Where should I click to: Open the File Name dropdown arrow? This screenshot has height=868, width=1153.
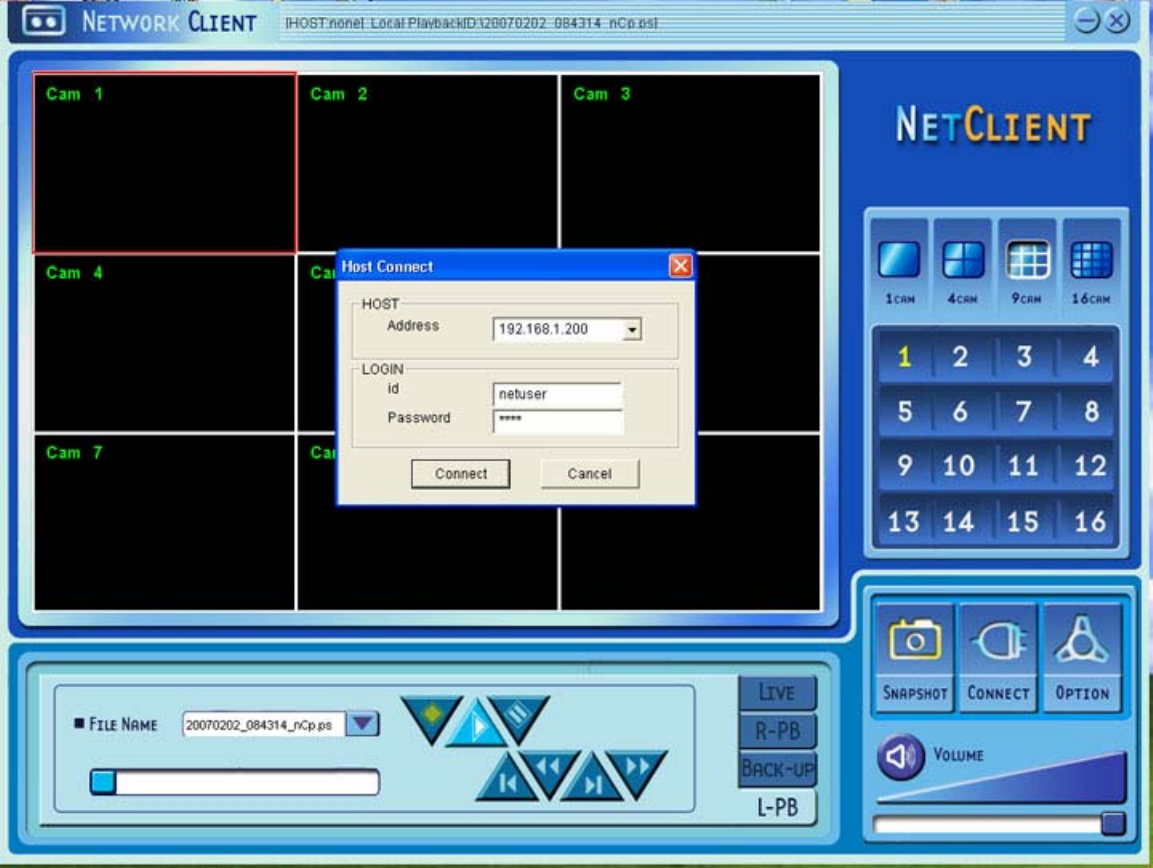coord(363,724)
